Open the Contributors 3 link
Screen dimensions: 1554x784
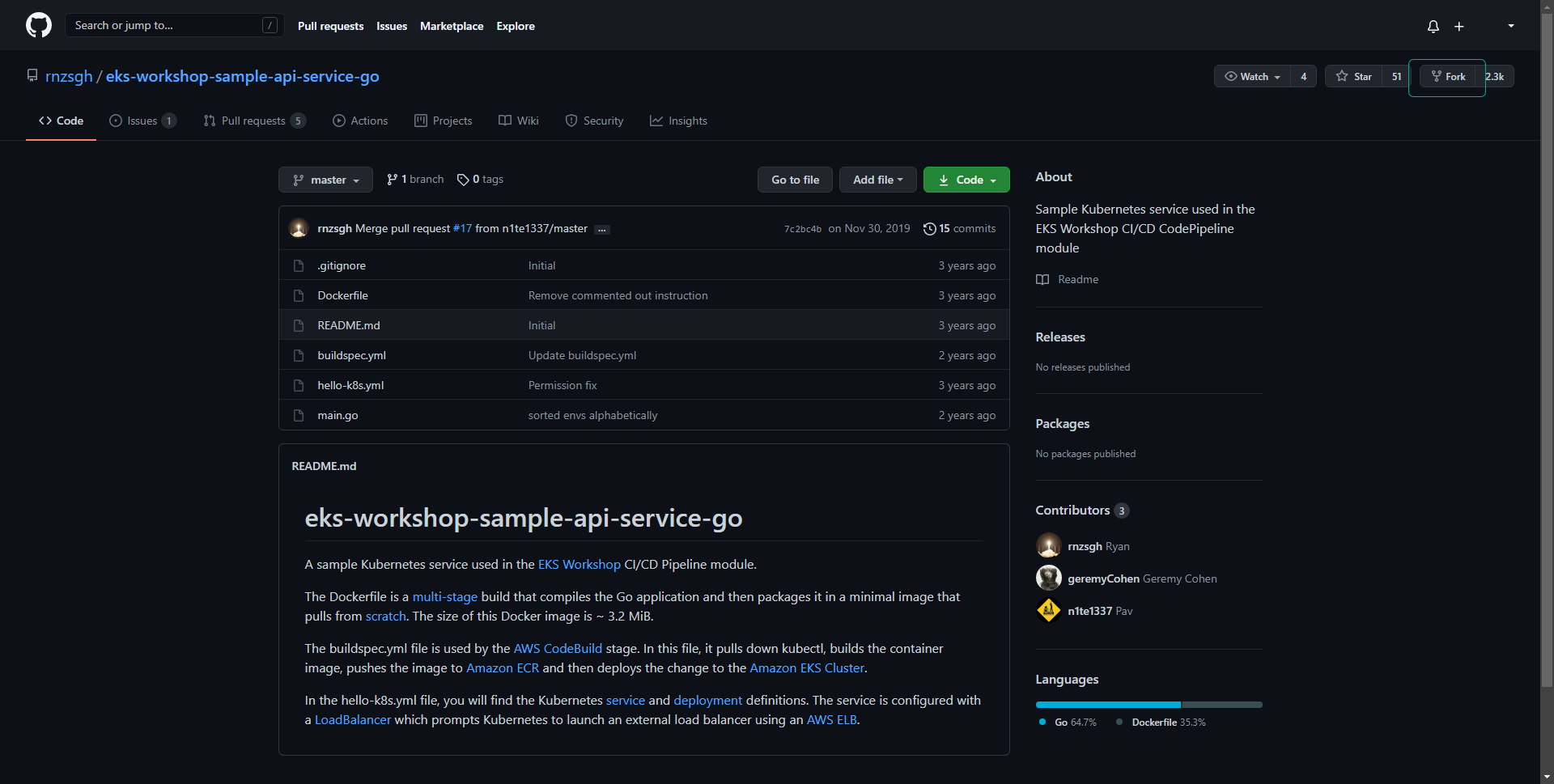[x=1082, y=510]
